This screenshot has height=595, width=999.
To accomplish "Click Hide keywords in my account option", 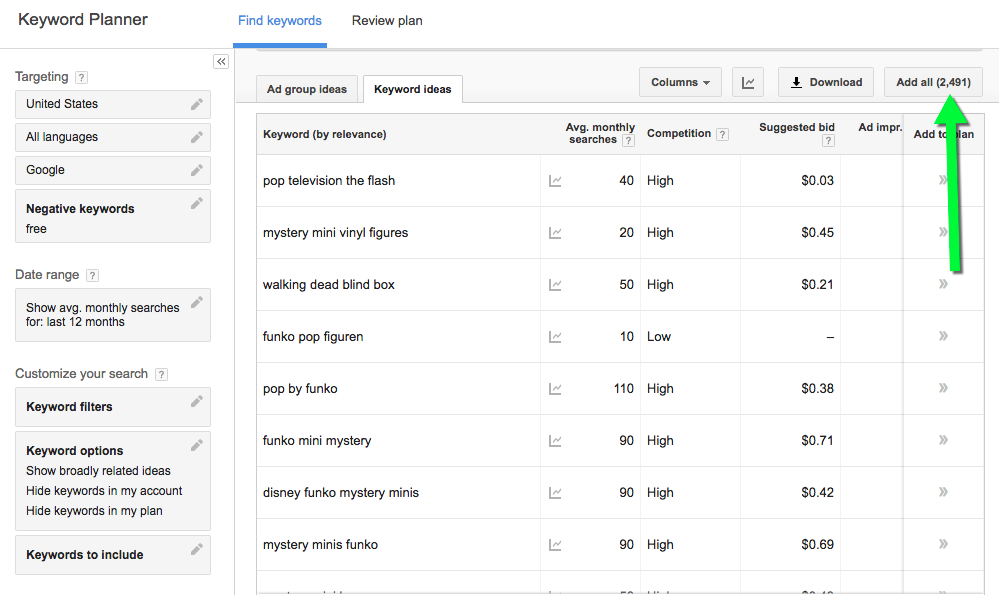I will pyautogui.click(x=104, y=491).
